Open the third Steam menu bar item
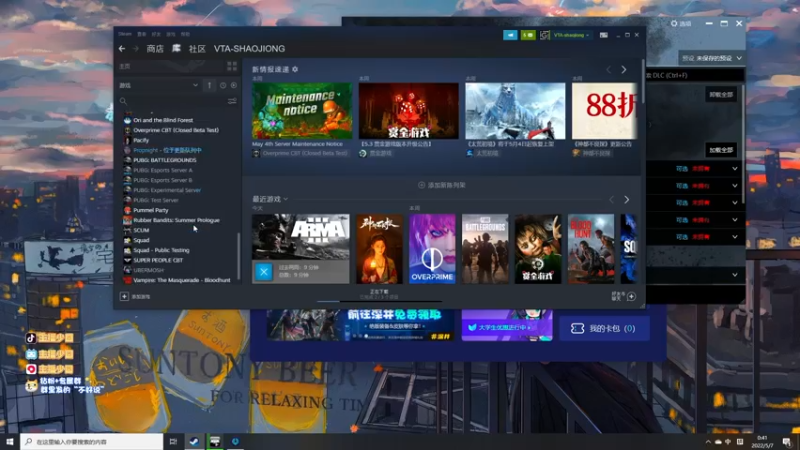 (156, 34)
